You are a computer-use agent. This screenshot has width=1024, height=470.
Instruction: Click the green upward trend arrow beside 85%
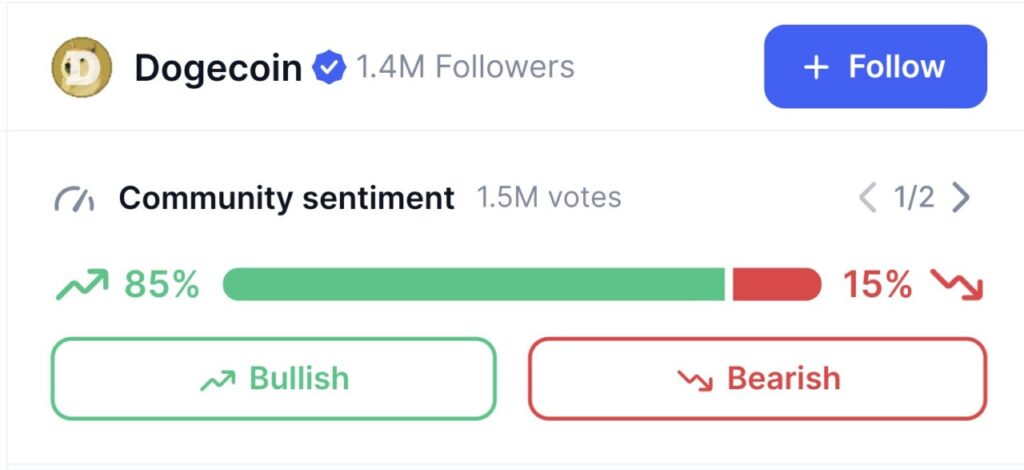click(81, 286)
